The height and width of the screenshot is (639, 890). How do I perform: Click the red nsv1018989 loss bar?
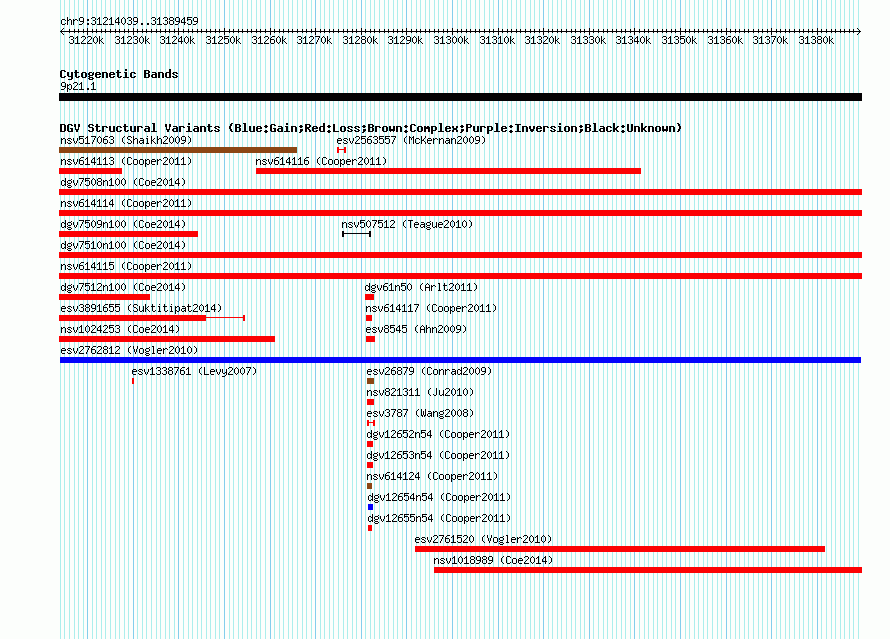pyautogui.click(x=648, y=570)
